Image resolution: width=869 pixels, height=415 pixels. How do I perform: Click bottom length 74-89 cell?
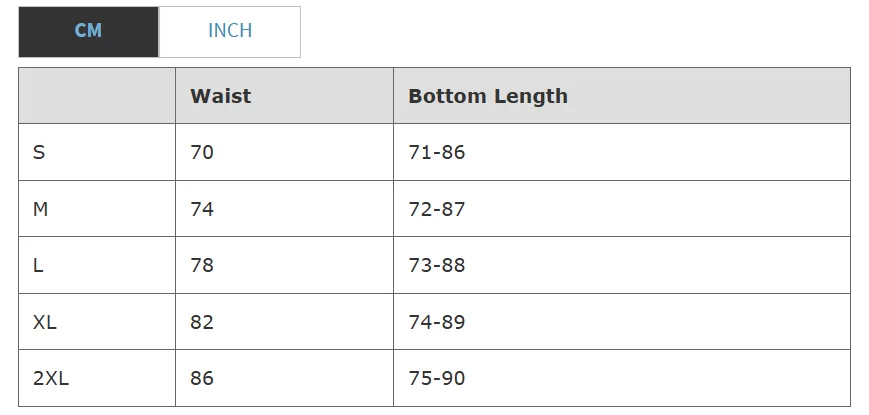point(622,322)
